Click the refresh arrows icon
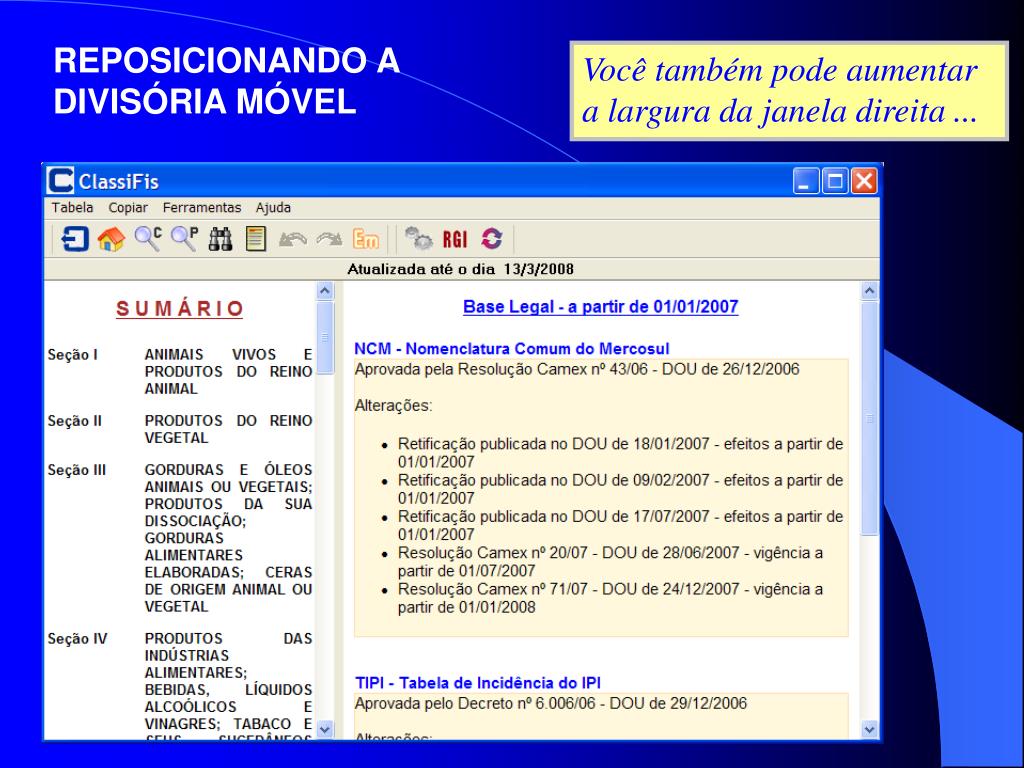The image size is (1024, 768). 492,239
